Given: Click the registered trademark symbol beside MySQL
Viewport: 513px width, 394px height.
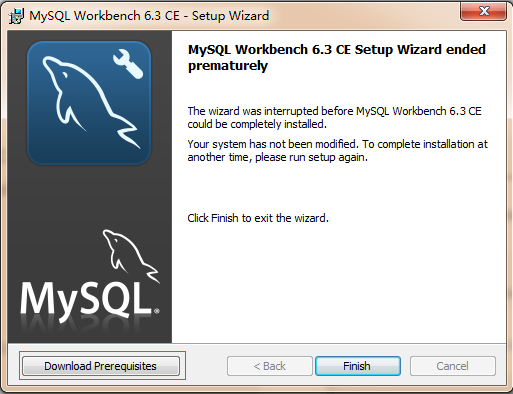Looking at the screenshot, I should (157, 311).
